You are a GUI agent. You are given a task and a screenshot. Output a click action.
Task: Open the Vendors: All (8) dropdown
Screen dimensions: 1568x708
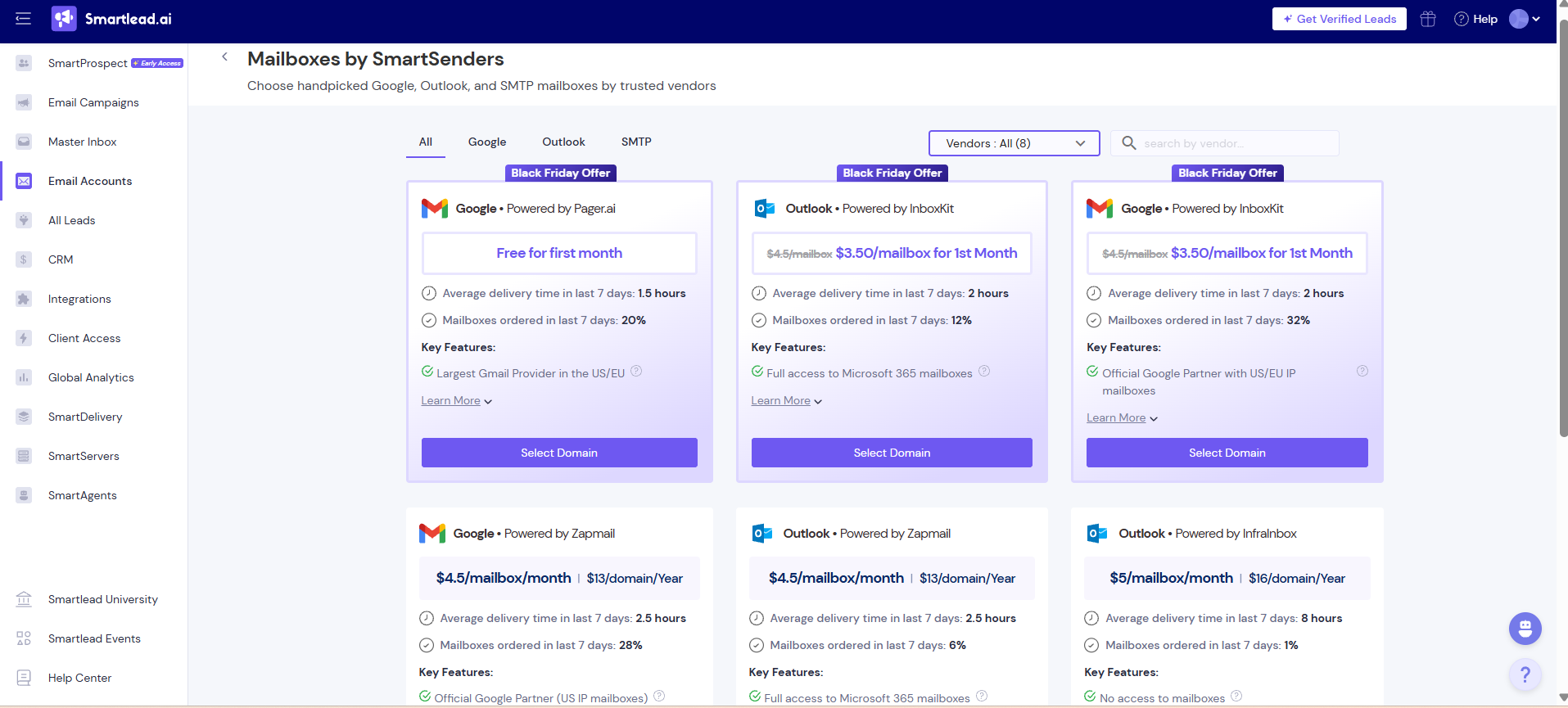[1014, 143]
